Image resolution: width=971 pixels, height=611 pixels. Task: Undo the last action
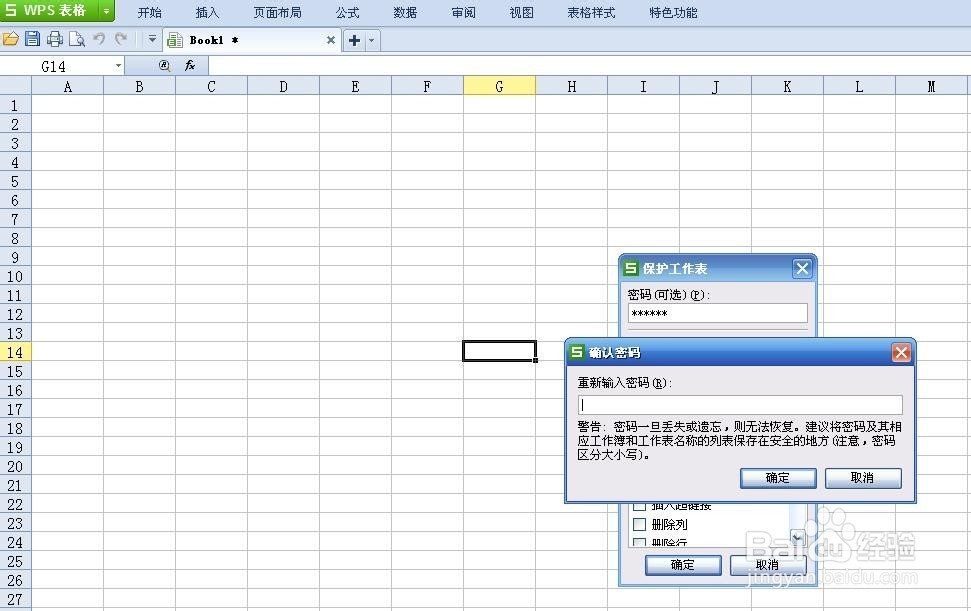[98, 40]
